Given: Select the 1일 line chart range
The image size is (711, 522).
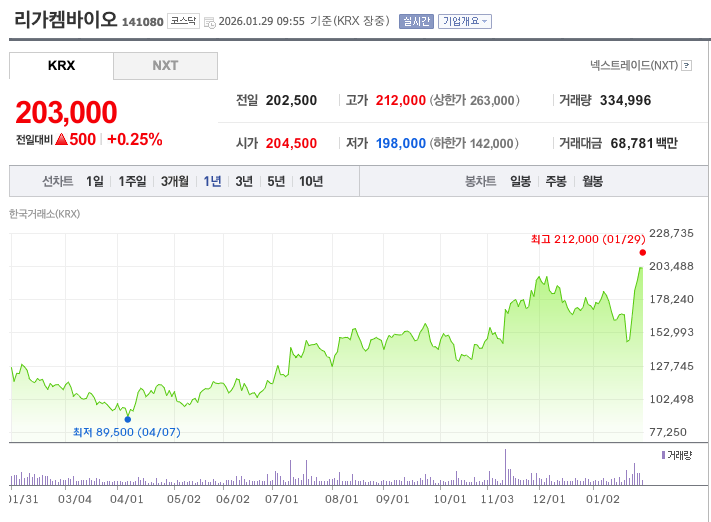Looking at the screenshot, I should 95,181.
